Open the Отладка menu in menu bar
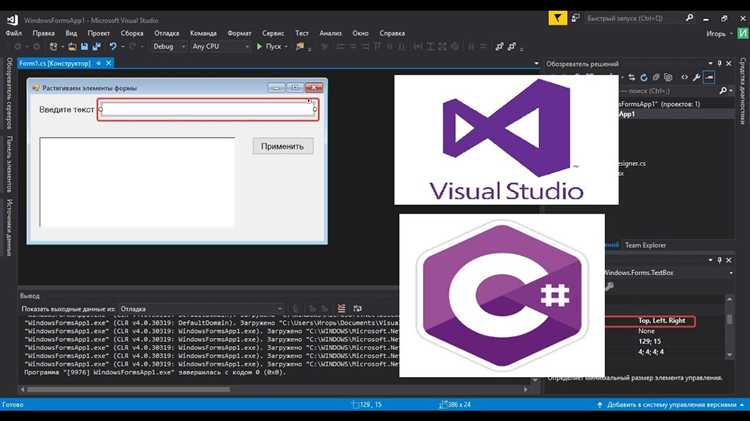Viewport: 750px width, 421px height. point(167,32)
